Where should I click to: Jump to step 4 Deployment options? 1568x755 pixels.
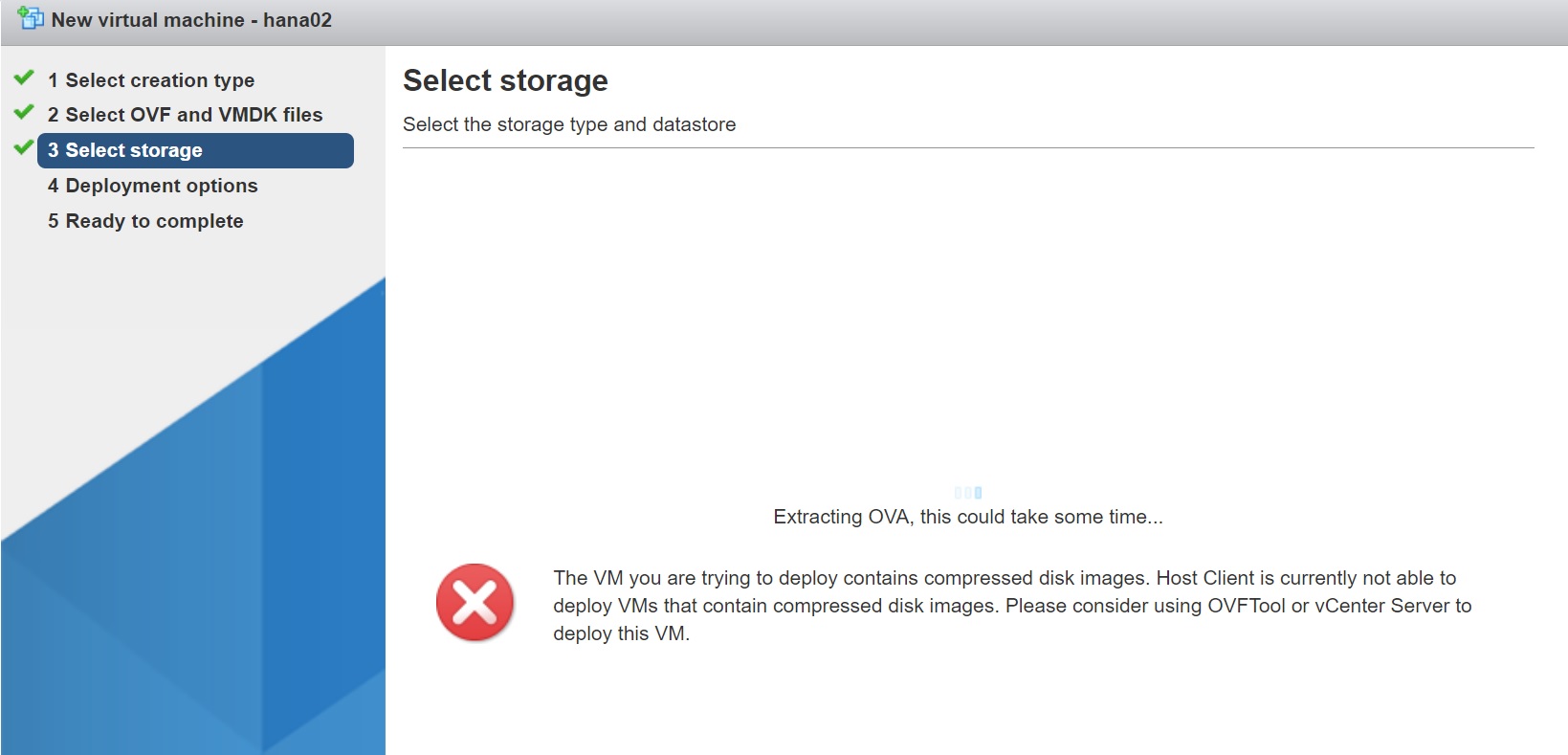153,186
